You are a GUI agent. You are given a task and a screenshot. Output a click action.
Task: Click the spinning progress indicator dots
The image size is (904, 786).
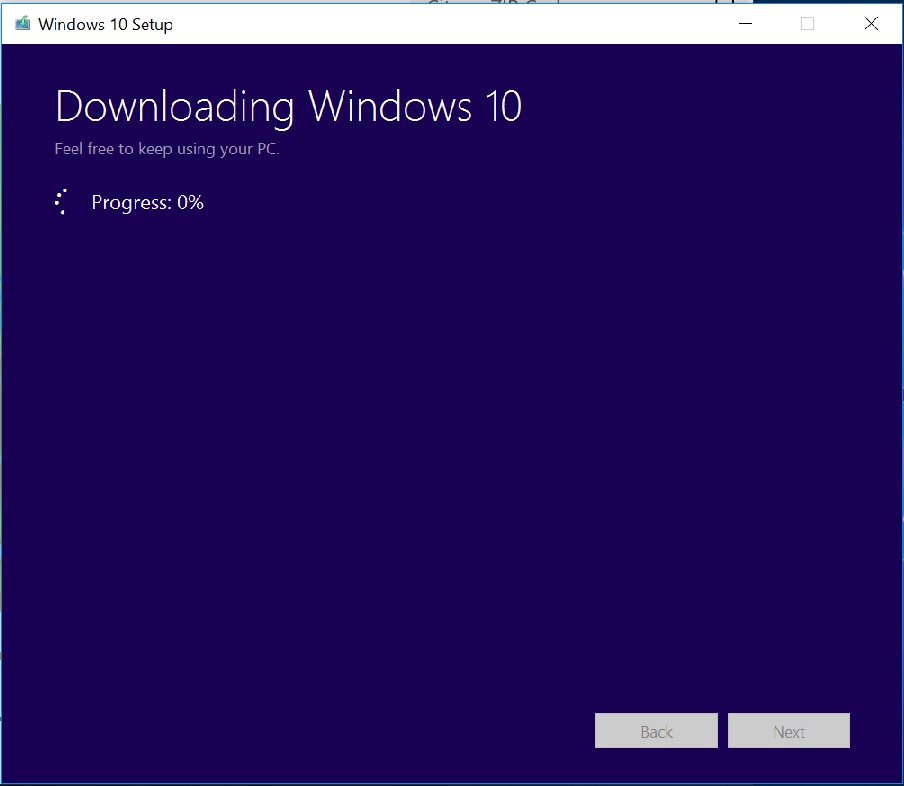click(x=61, y=202)
